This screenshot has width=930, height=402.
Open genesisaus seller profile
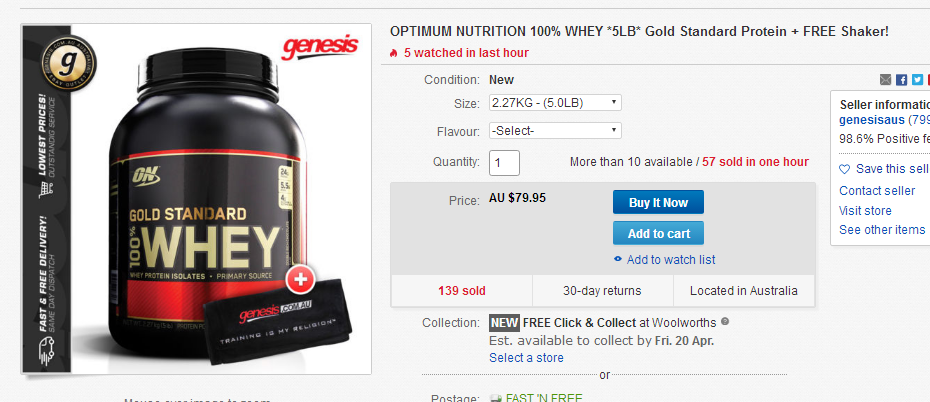872,120
